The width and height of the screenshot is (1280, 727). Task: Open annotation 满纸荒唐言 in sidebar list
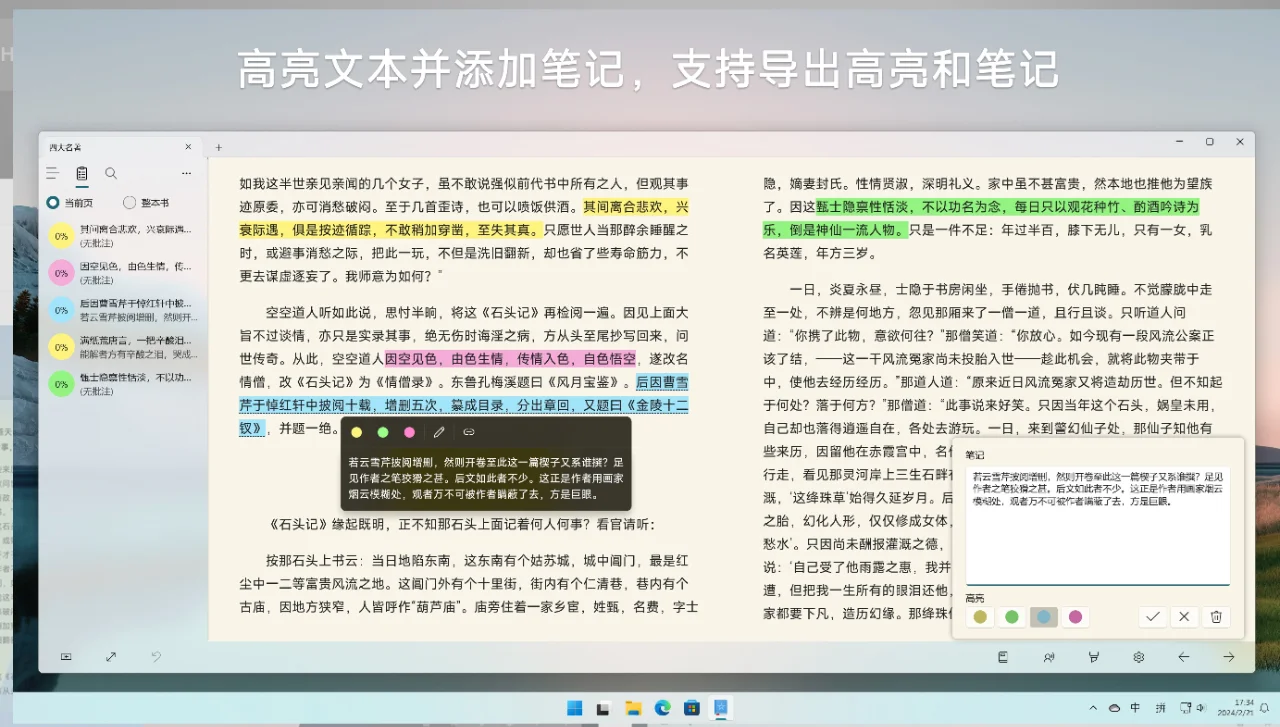[124, 346]
